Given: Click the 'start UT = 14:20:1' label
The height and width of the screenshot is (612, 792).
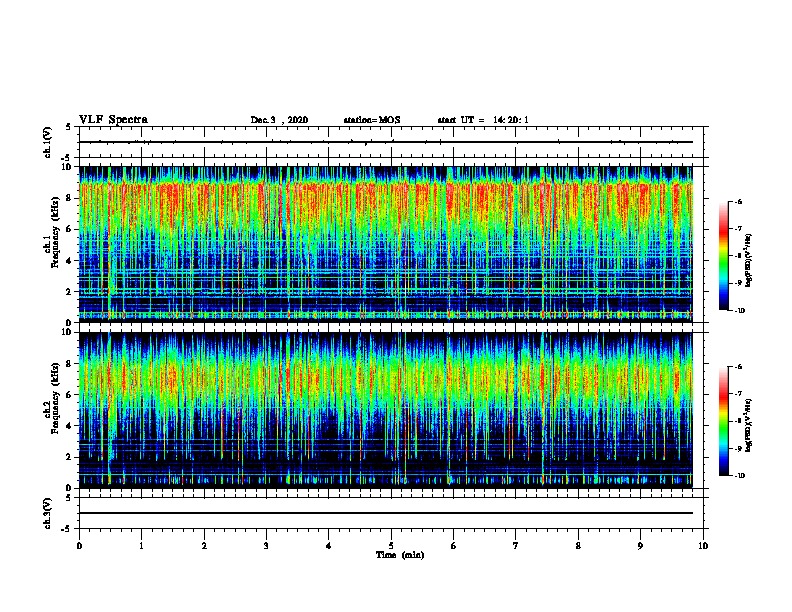Looking at the screenshot, I should tap(483, 120).
